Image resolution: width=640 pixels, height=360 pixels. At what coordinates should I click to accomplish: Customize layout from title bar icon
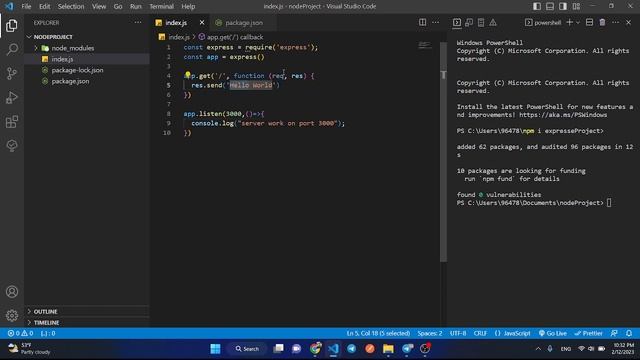pyautogui.click(x=576, y=6)
